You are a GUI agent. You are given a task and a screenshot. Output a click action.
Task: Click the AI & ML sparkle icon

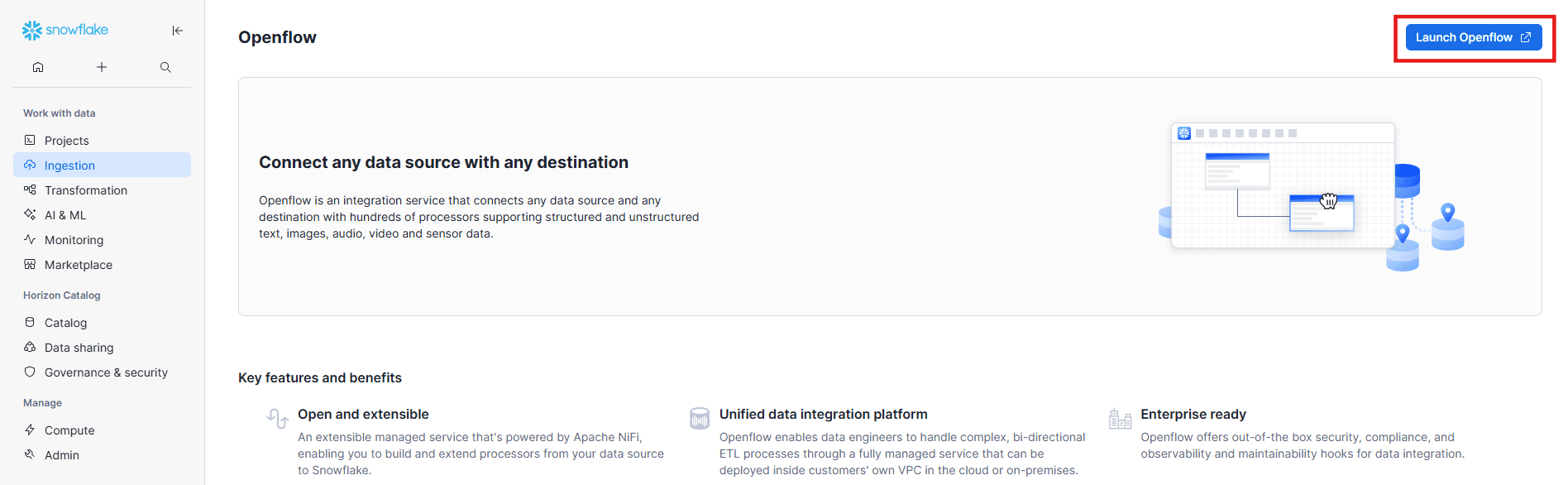30,214
